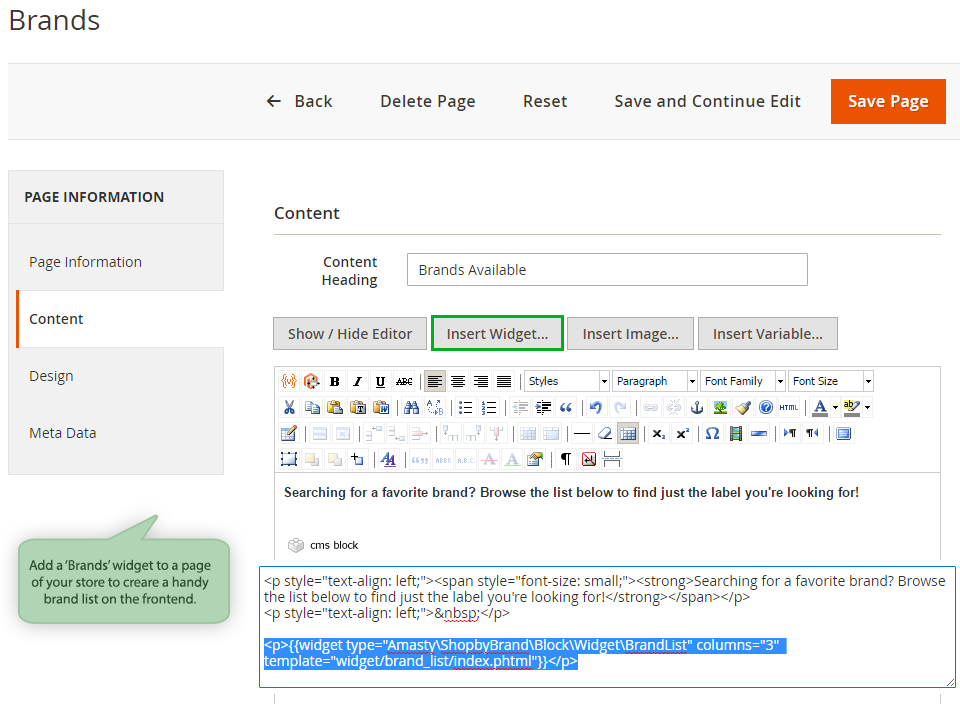960x704 pixels.
Task: Undo the last edit
Action: click(596, 407)
